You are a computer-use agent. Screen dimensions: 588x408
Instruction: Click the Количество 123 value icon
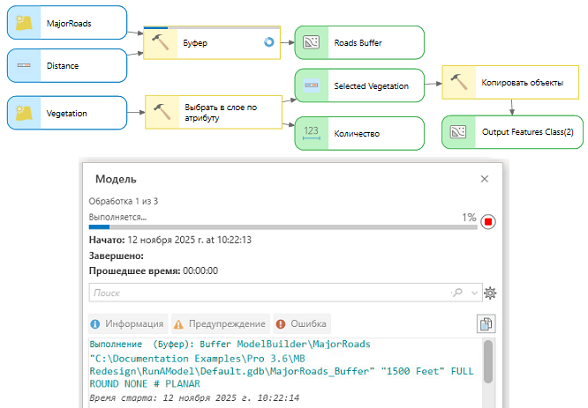(311, 133)
